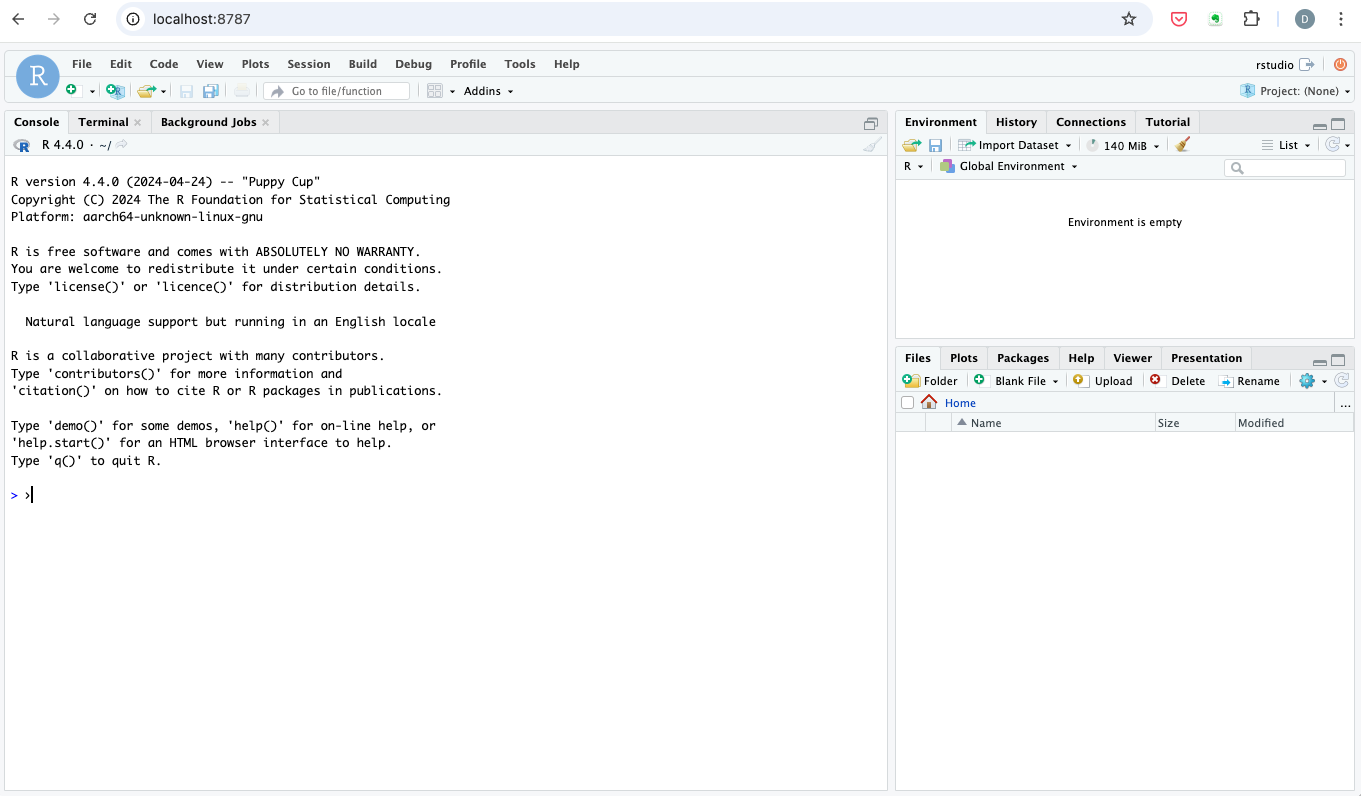Open the Tools menu
Image resolution: width=1361 pixels, height=796 pixels.
tap(520, 64)
